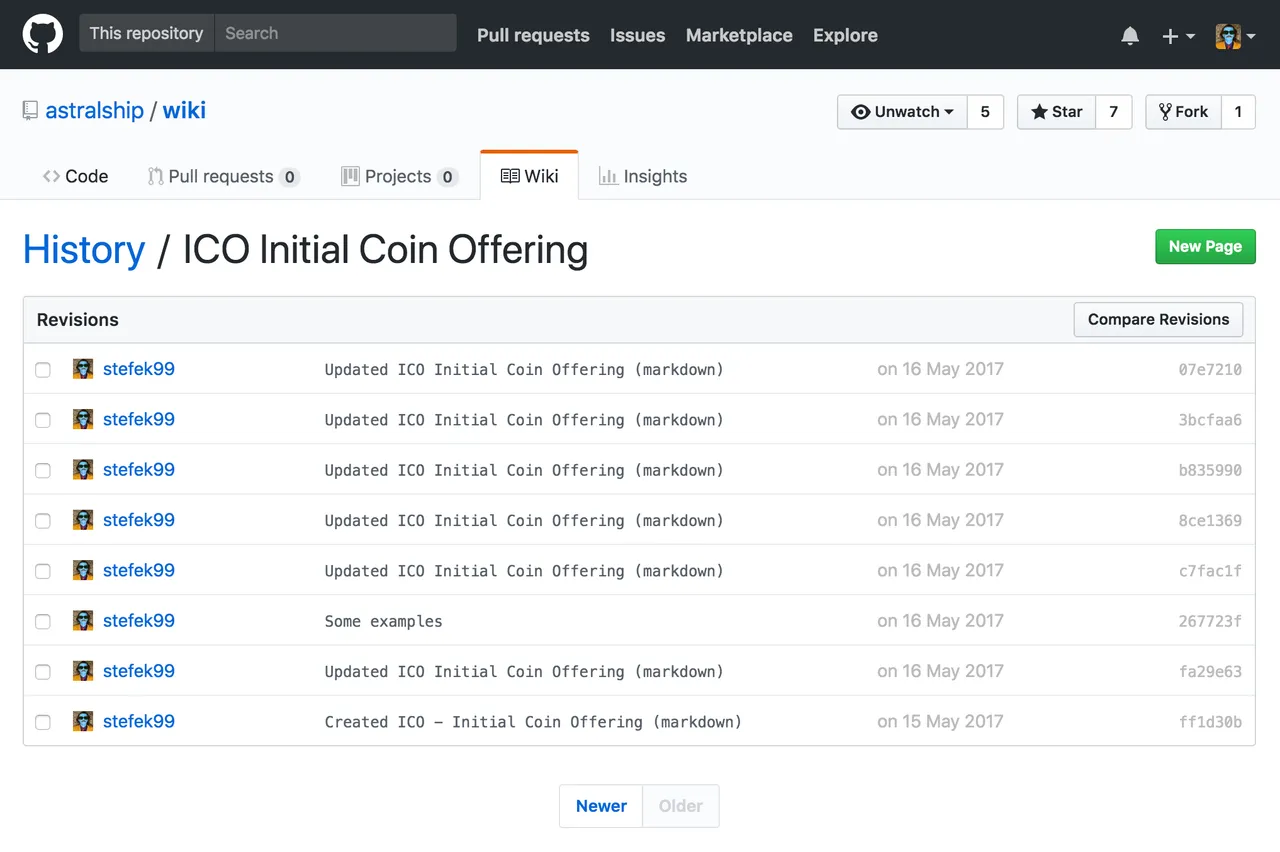Switch to the Code tab
Screen dimensions: 1280x852
click(75, 176)
